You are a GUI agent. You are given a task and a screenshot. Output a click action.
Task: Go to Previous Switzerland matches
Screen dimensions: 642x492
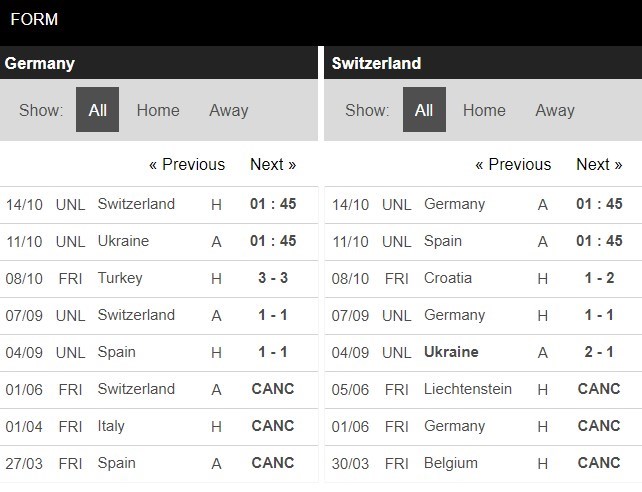pos(513,164)
